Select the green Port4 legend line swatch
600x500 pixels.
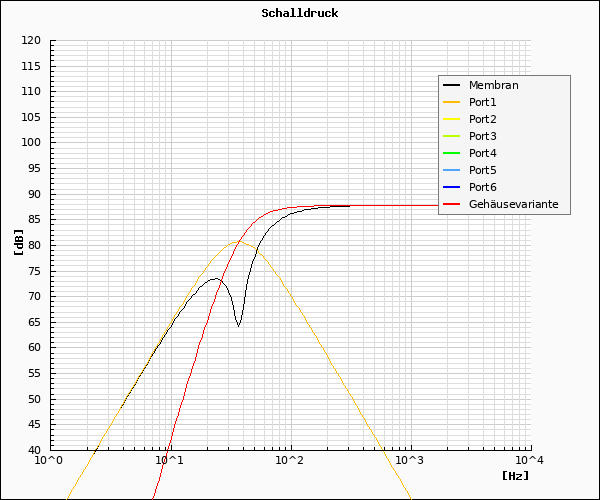pos(452,153)
